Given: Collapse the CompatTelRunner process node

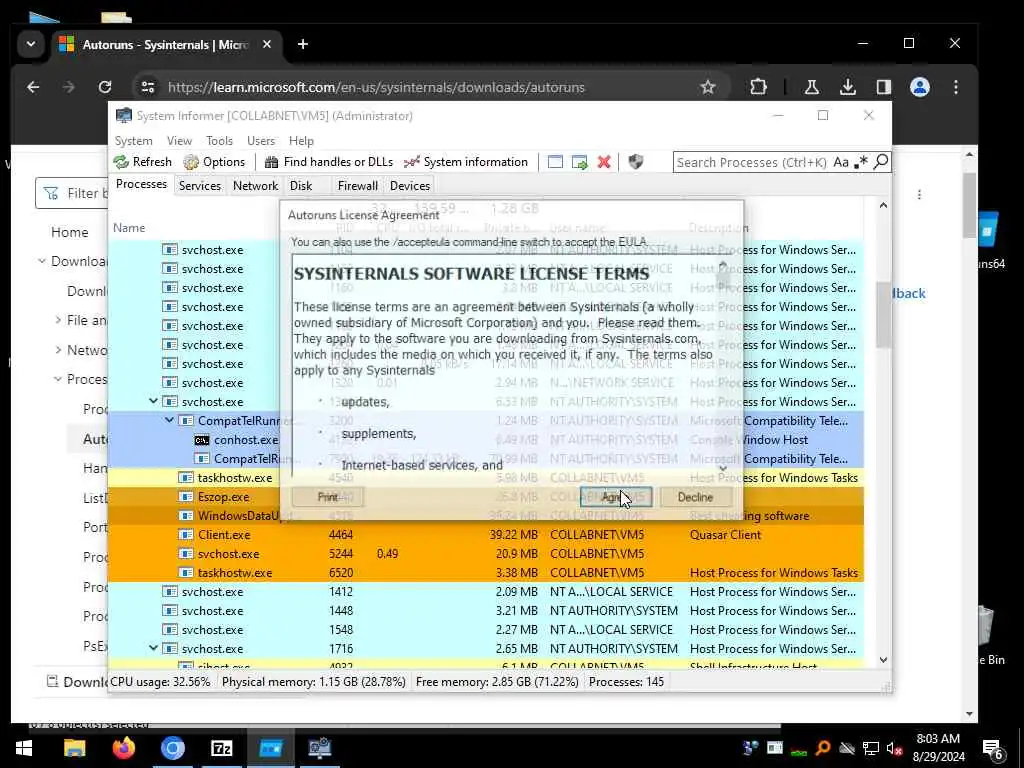Looking at the screenshot, I should point(169,420).
